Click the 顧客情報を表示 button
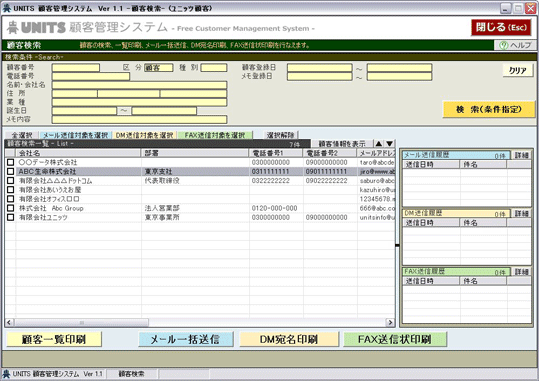539x381 pixels. tap(341, 144)
